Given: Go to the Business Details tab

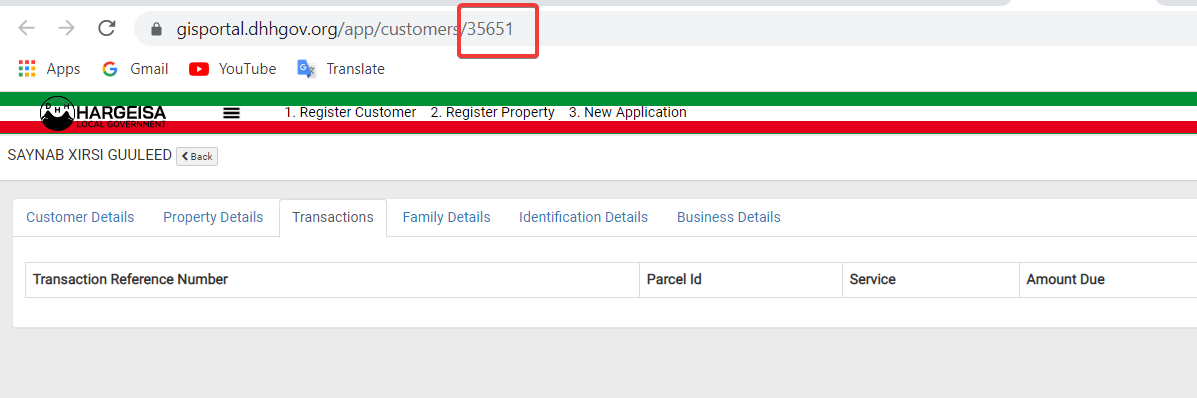Looking at the screenshot, I should pyautogui.click(x=729, y=217).
